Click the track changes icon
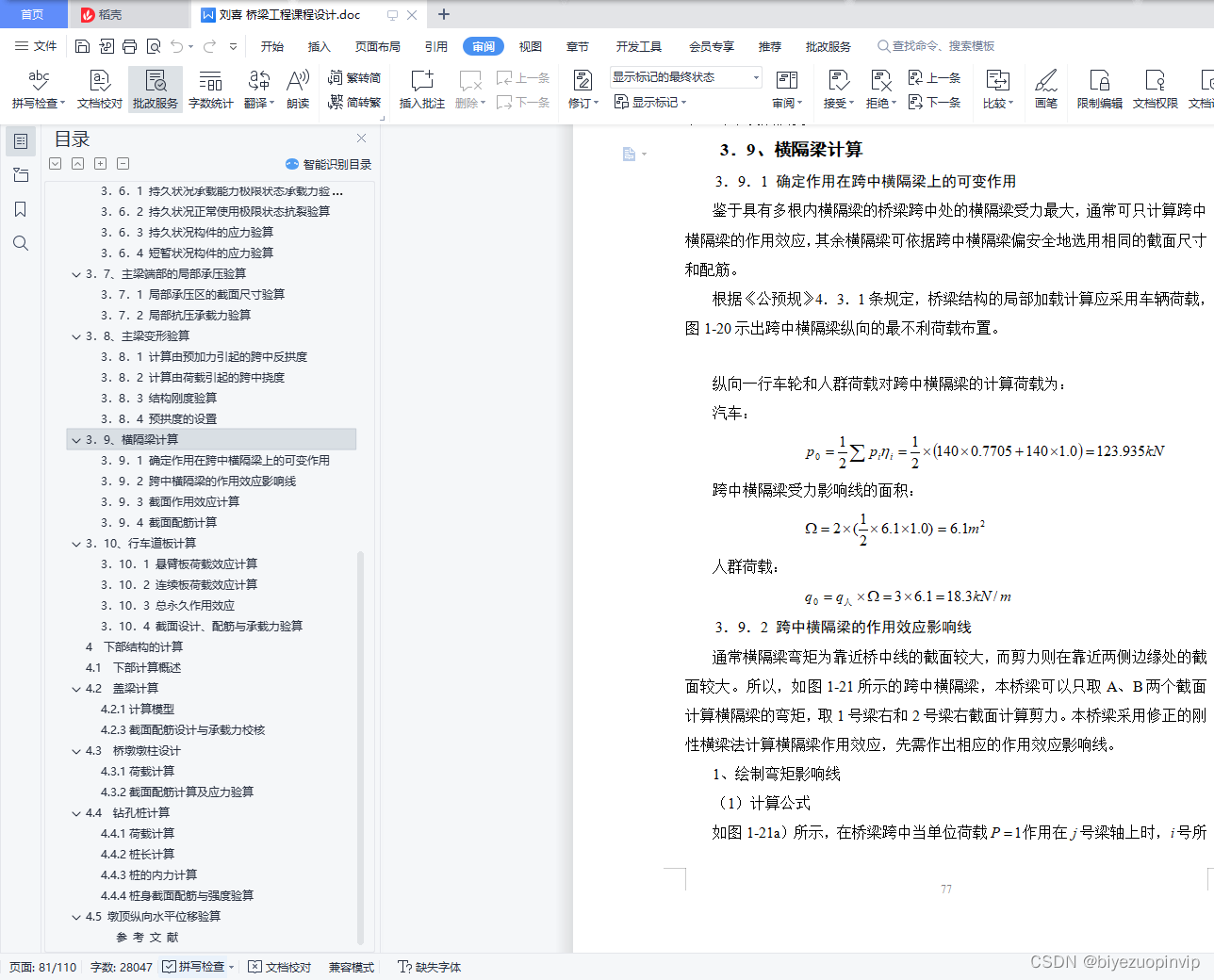1214x980 pixels. pos(582,81)
